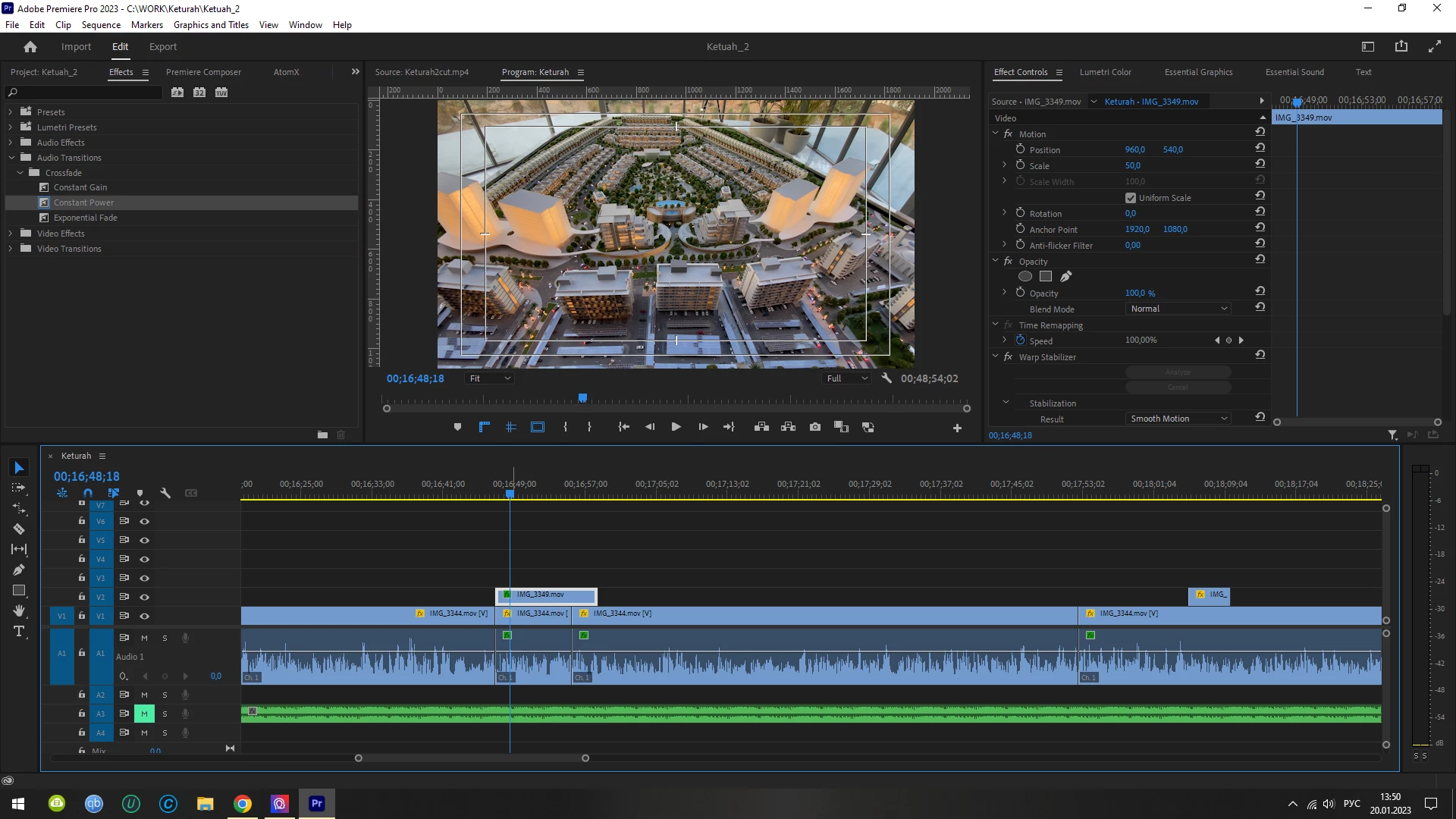
Task: Open the Blend Mode Normal dropdown
Action: coord(1178,309)
